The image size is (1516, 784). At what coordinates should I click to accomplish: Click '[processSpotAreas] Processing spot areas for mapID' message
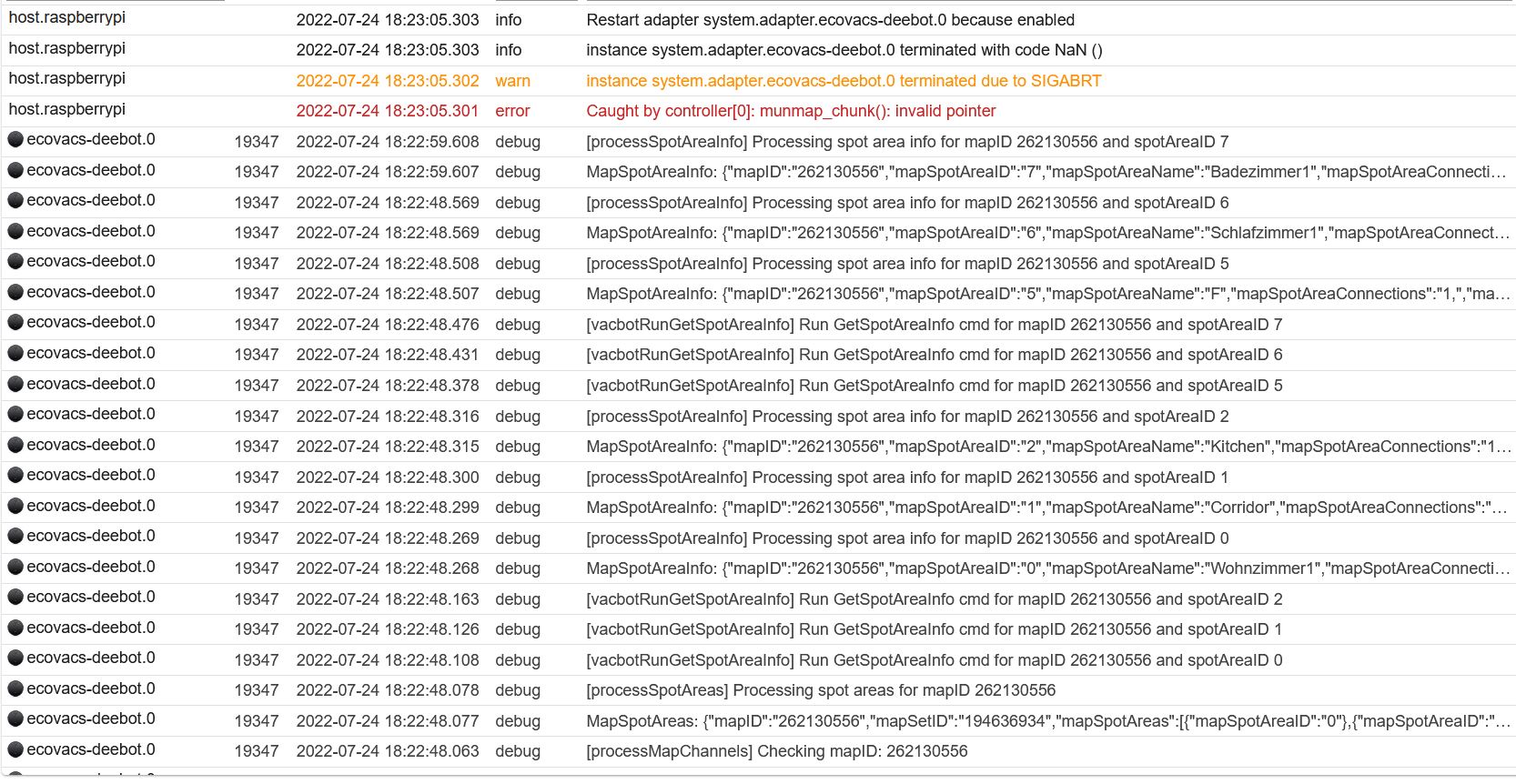pyautogui.click(x=821, y=690)
